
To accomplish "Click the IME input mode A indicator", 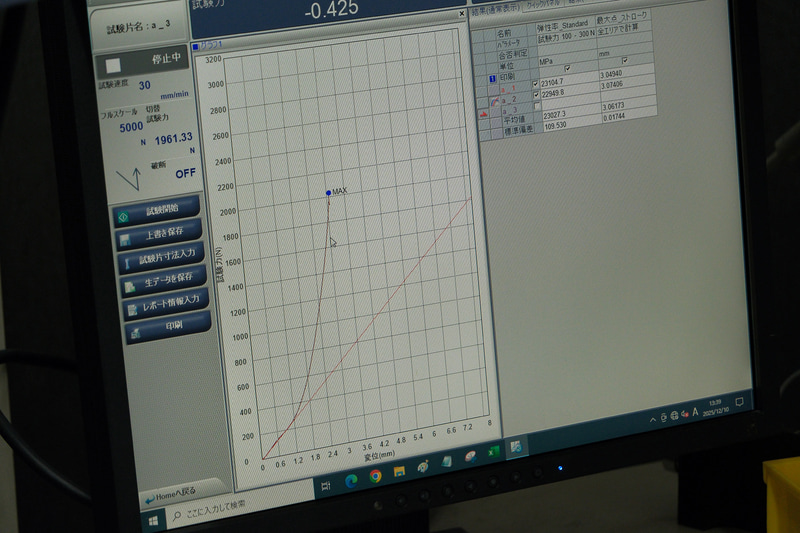I will [695, 412].
